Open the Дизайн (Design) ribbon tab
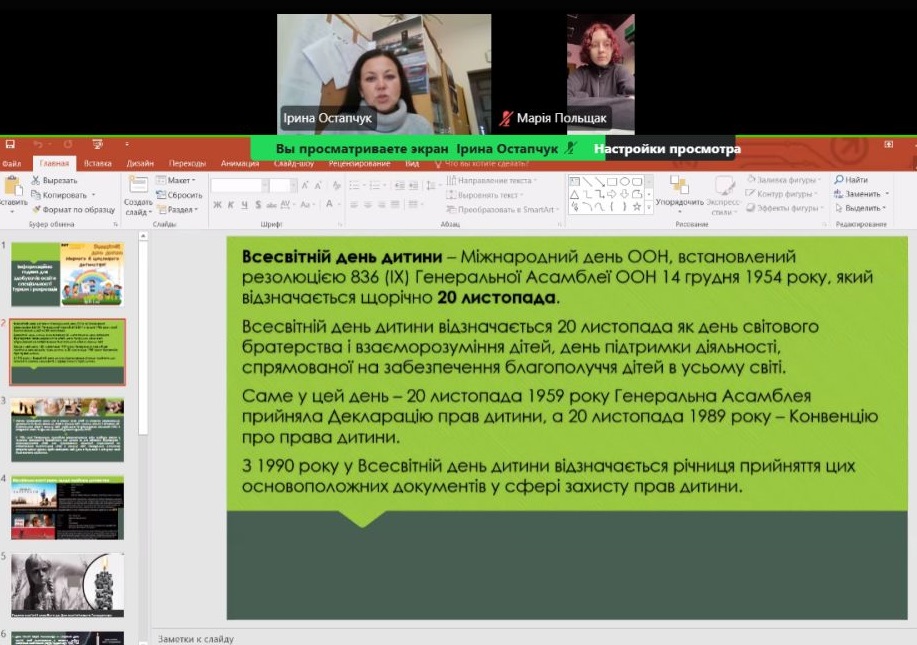Screen dimensions: 917x645 [140, 164]
